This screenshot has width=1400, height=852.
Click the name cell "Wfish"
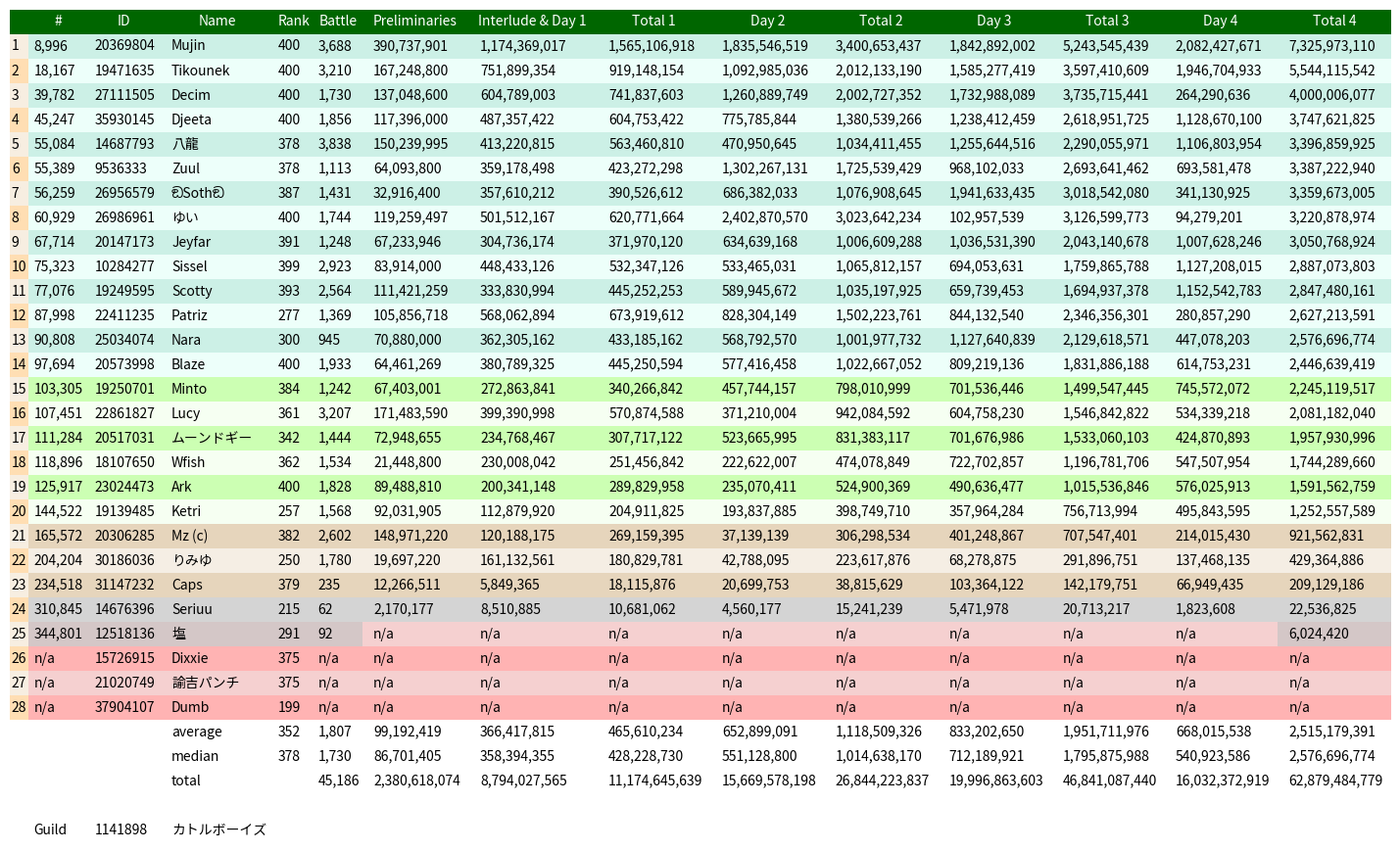pos(189,462)
